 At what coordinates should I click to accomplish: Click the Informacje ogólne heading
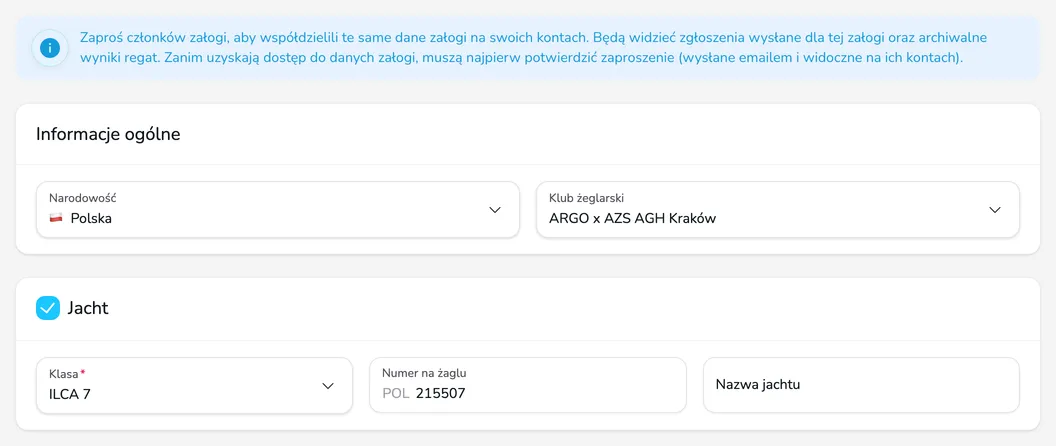pyautogui.click(x=108, y=134)
